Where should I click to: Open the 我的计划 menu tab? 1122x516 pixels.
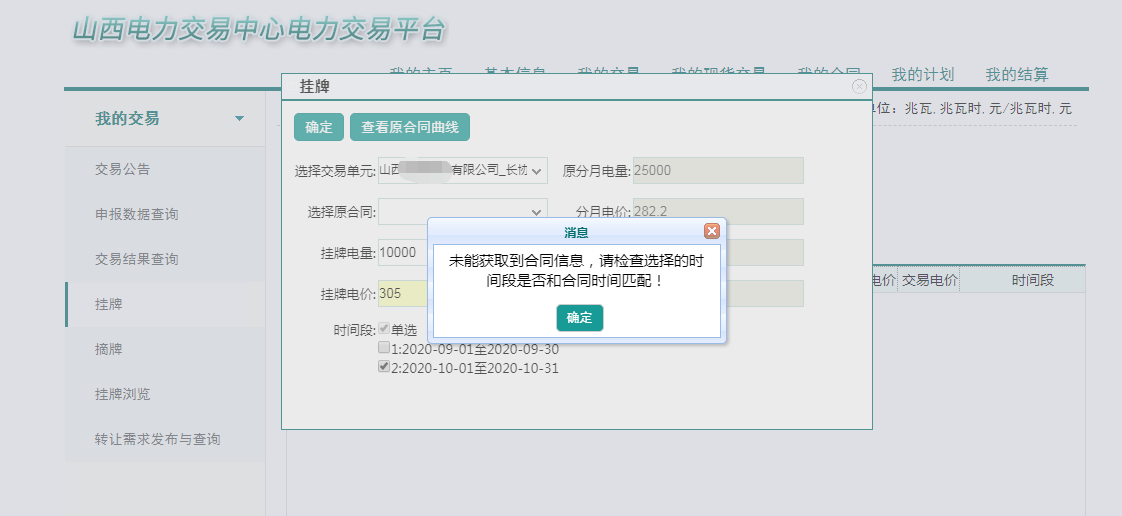coord(922,75)
